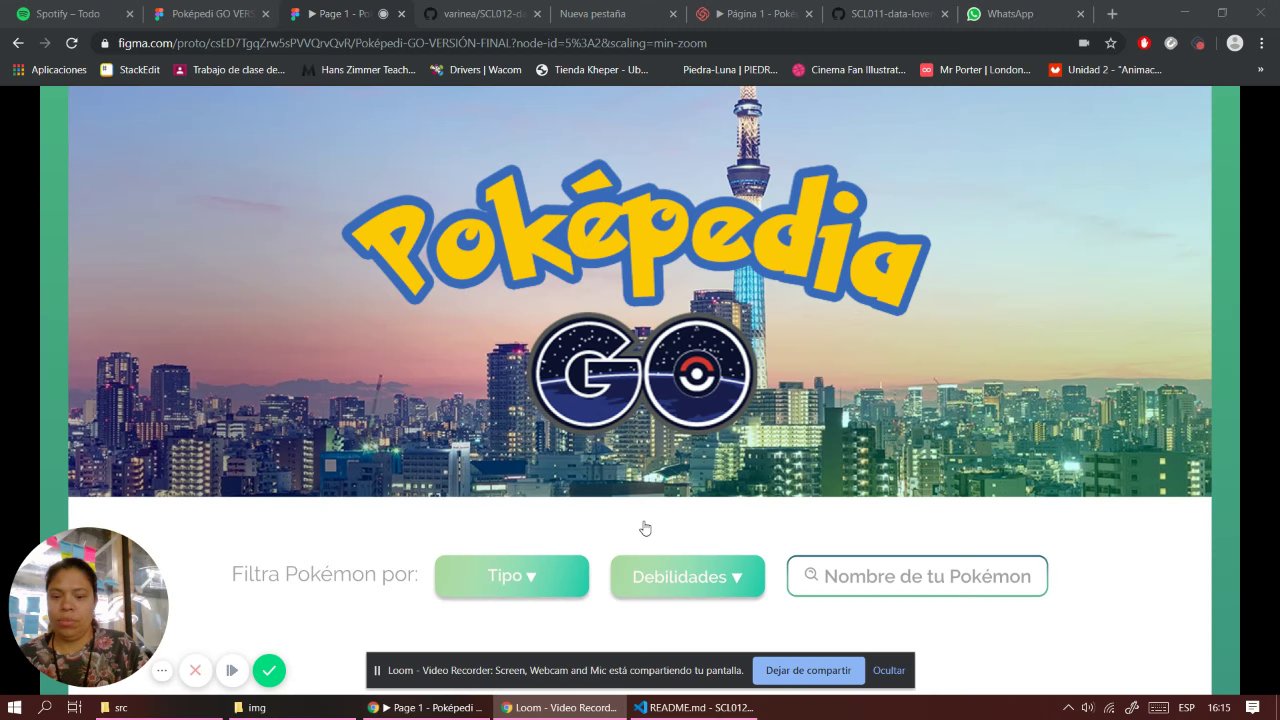Open Windows Task View
This screenshot has width=1280, height=720.
pos(74,707)
